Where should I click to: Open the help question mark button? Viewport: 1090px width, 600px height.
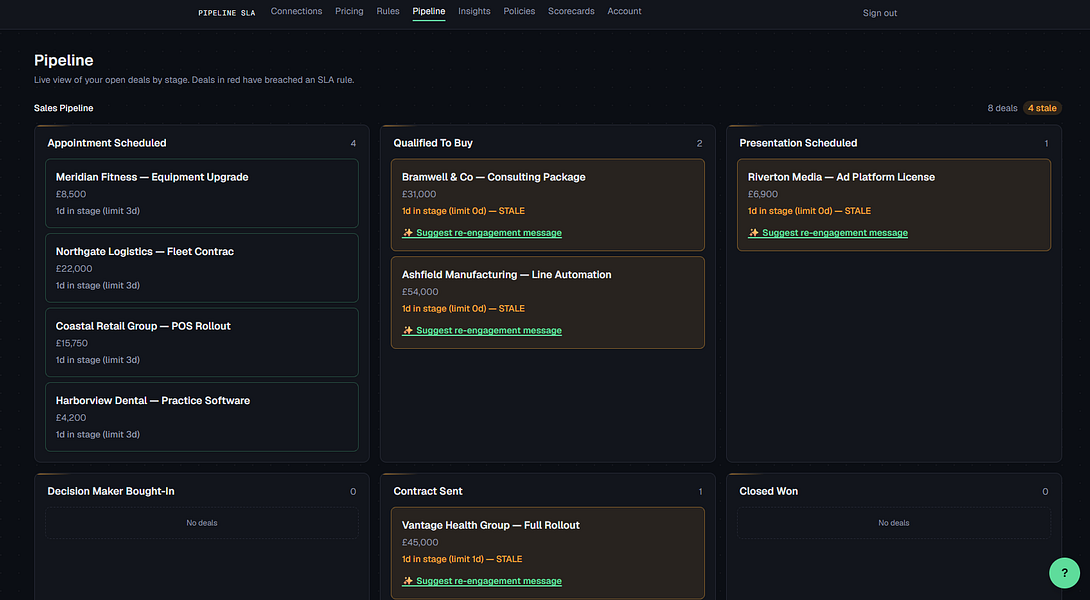click(x=1064, y=573)
